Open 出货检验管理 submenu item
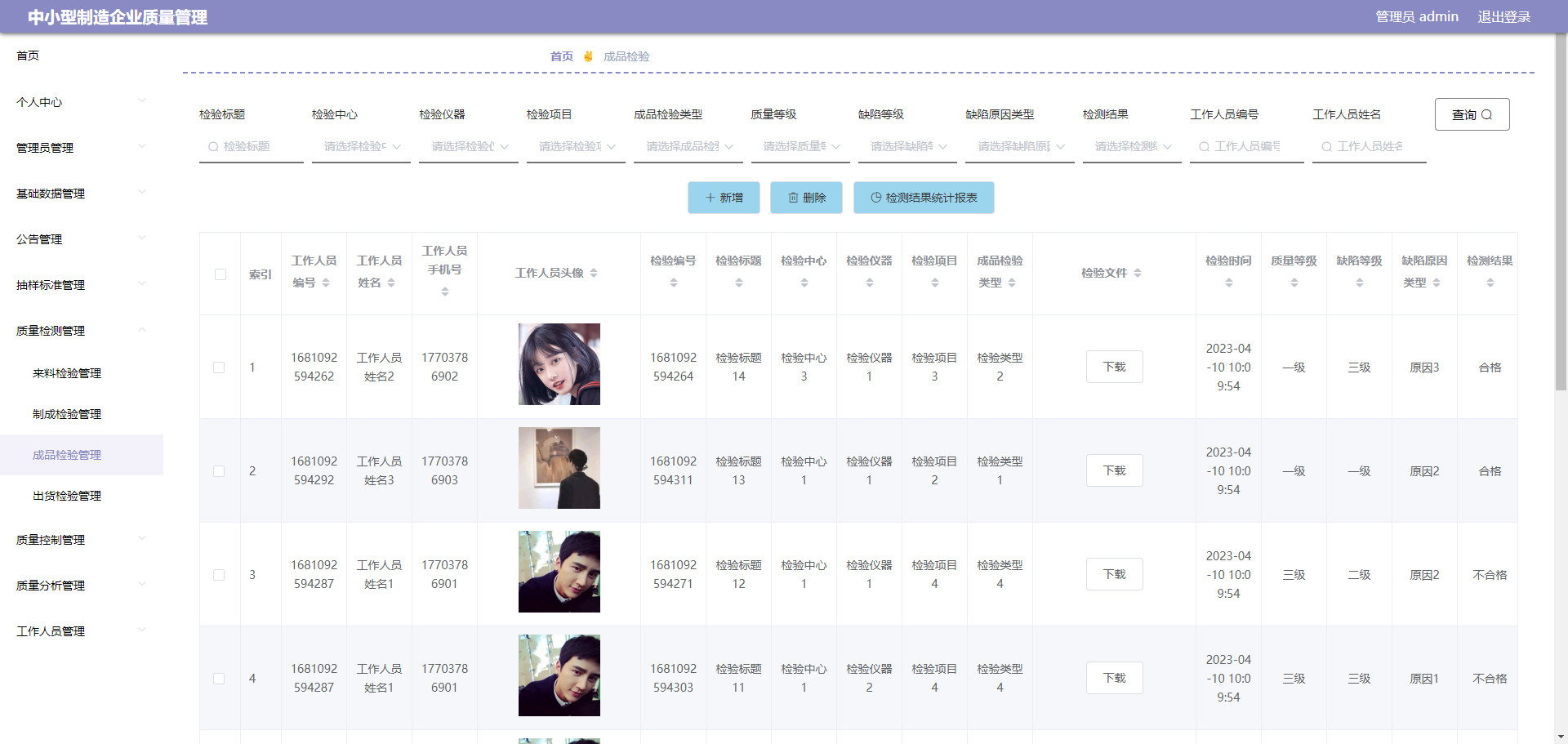This screenshot has height=744, width=1568. (82, 496)
